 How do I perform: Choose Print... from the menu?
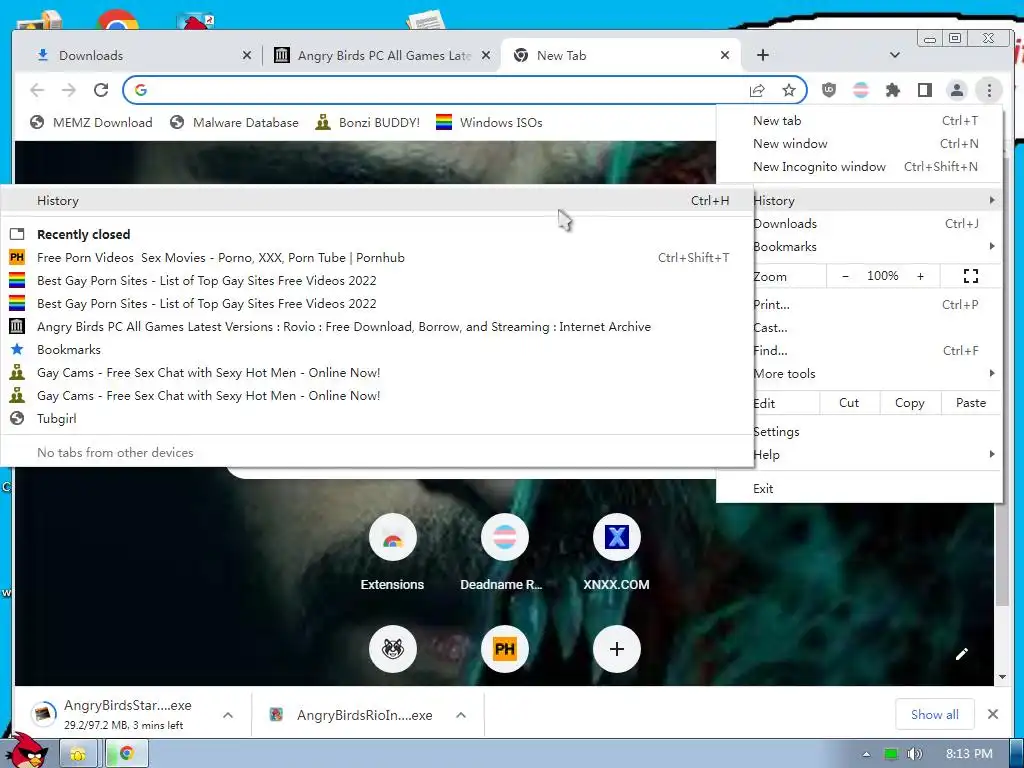pos(876,304)
